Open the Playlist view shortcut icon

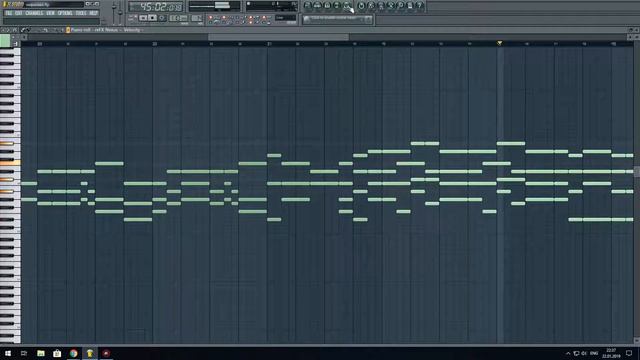[x=308, y=6]
